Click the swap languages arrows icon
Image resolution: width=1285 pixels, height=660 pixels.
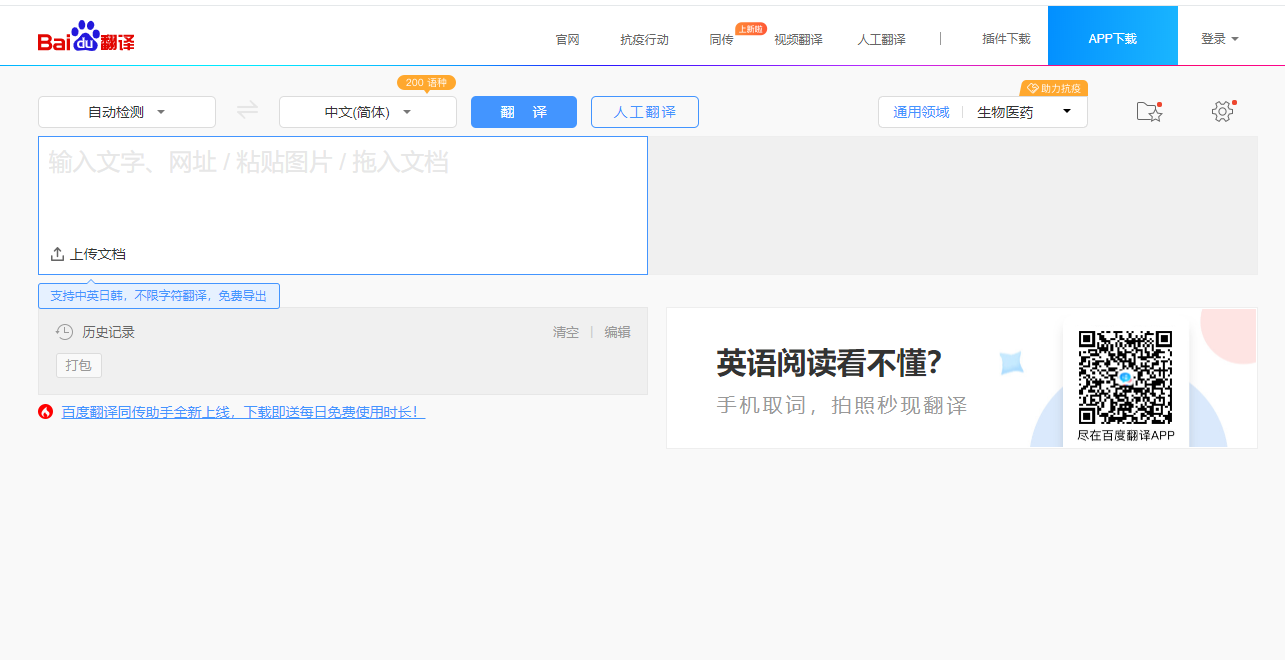[246, 111]
